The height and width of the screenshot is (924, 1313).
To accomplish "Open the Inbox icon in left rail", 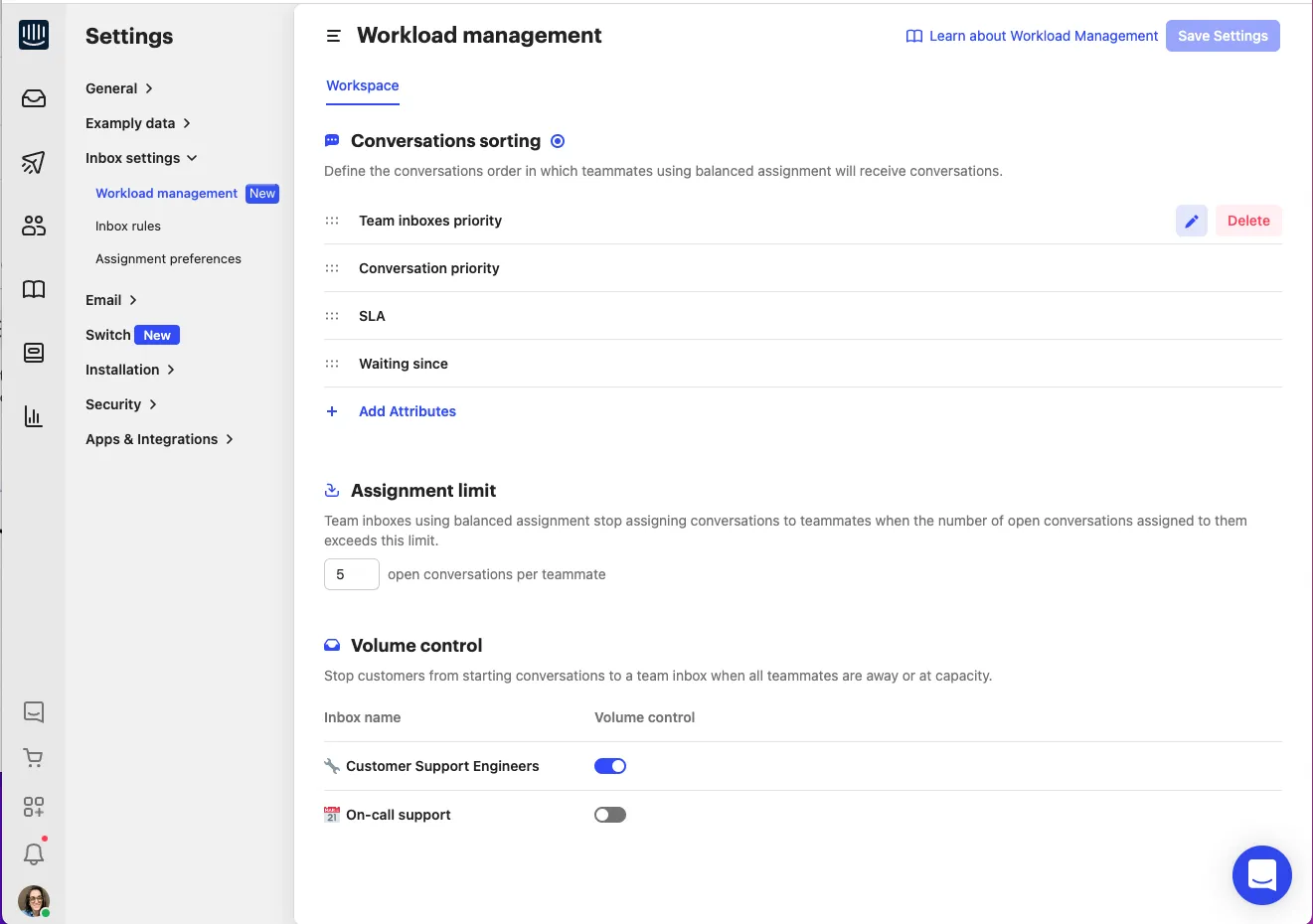I will coord(34,98).
